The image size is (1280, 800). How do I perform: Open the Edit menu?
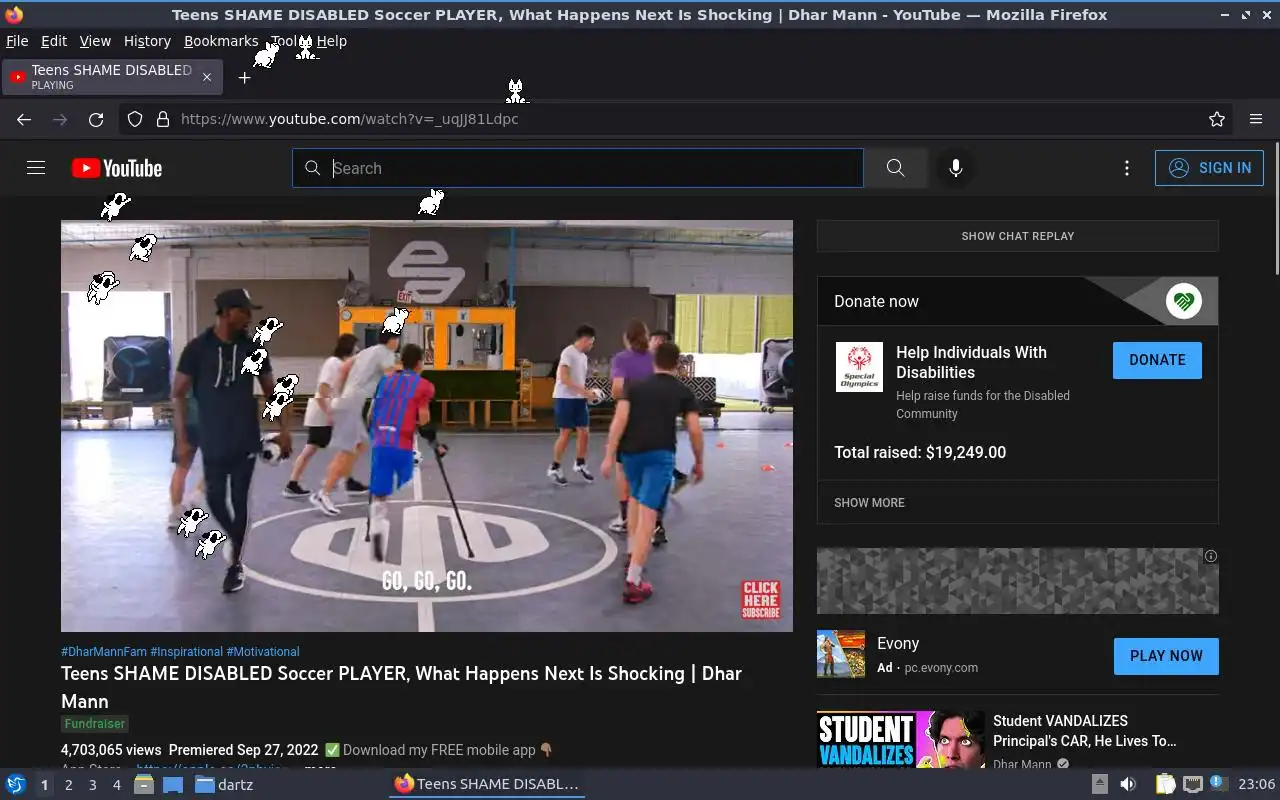tap(54, 41)
